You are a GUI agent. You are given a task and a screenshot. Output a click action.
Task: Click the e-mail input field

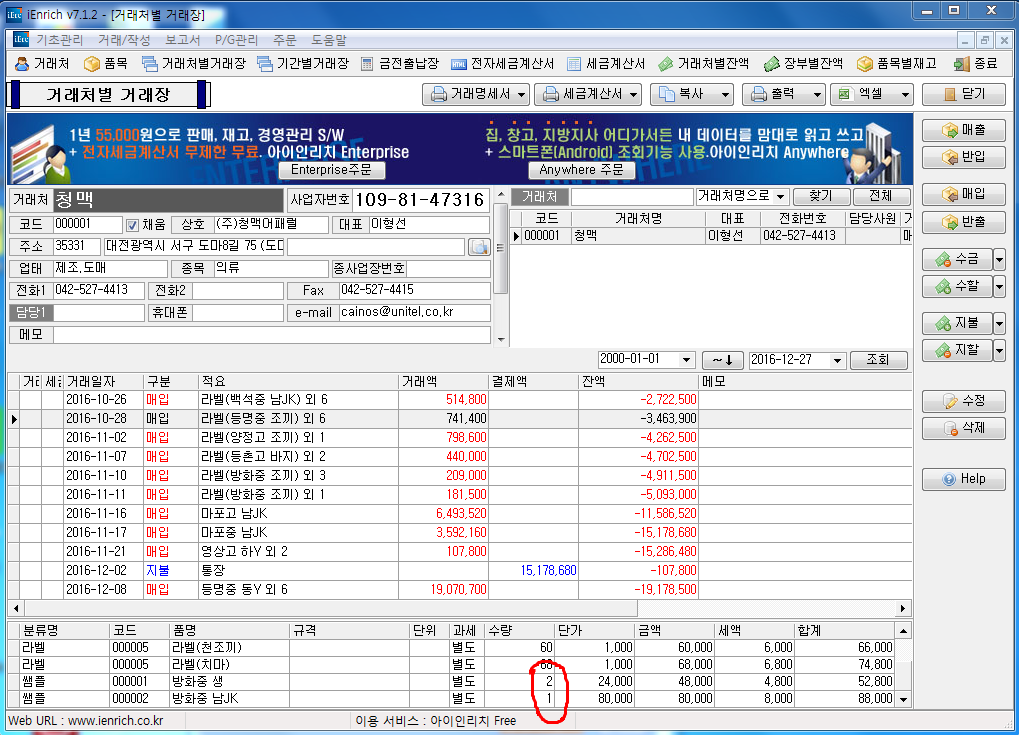tap(415, 313)
